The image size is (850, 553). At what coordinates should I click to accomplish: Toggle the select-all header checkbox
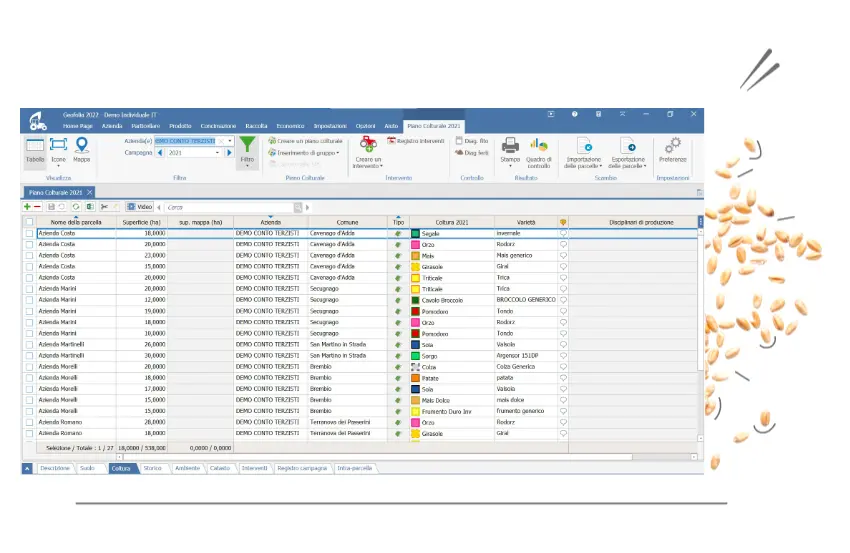(x=29, y=222)
